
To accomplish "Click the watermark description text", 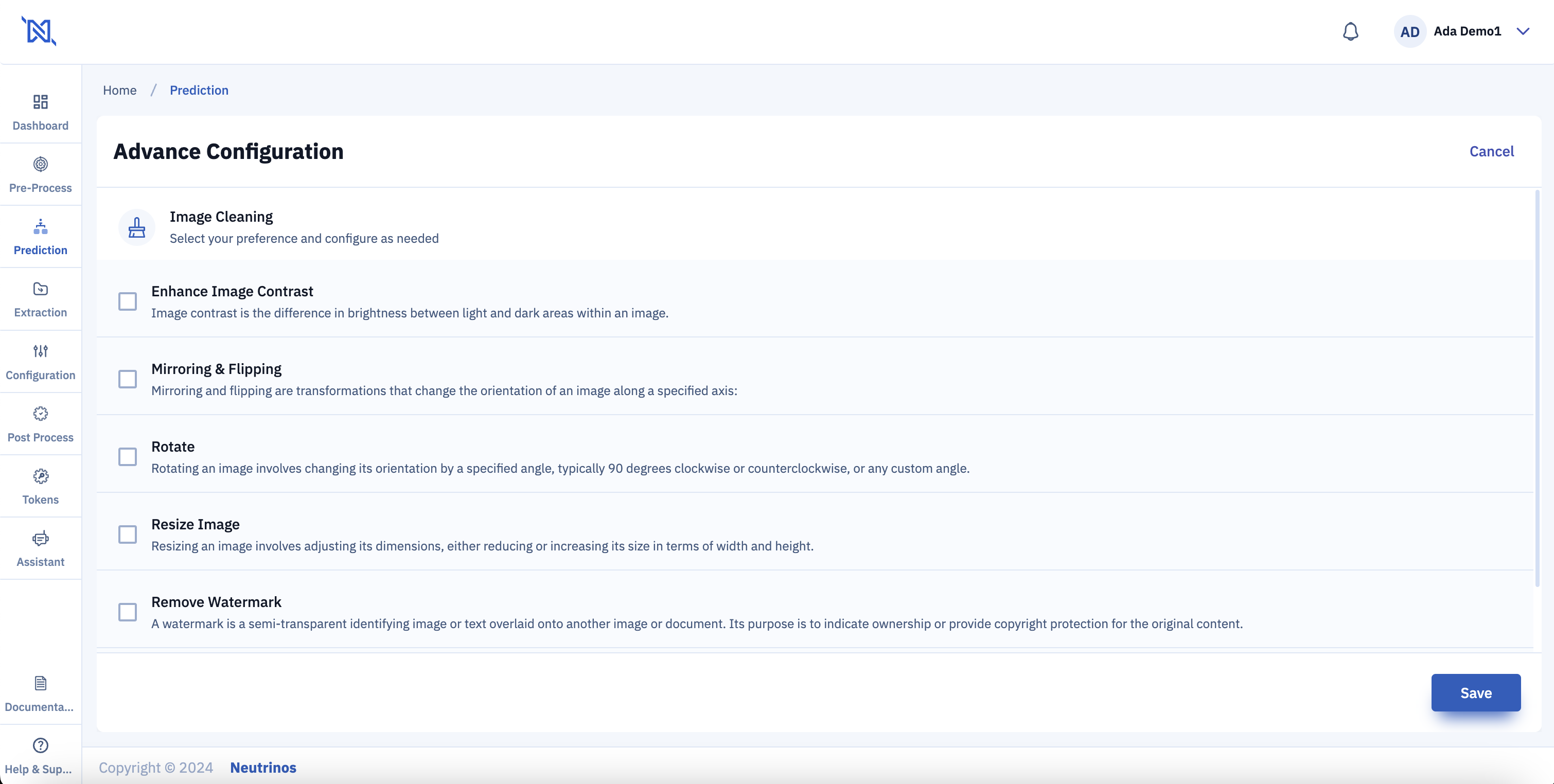I will [697, 623].
